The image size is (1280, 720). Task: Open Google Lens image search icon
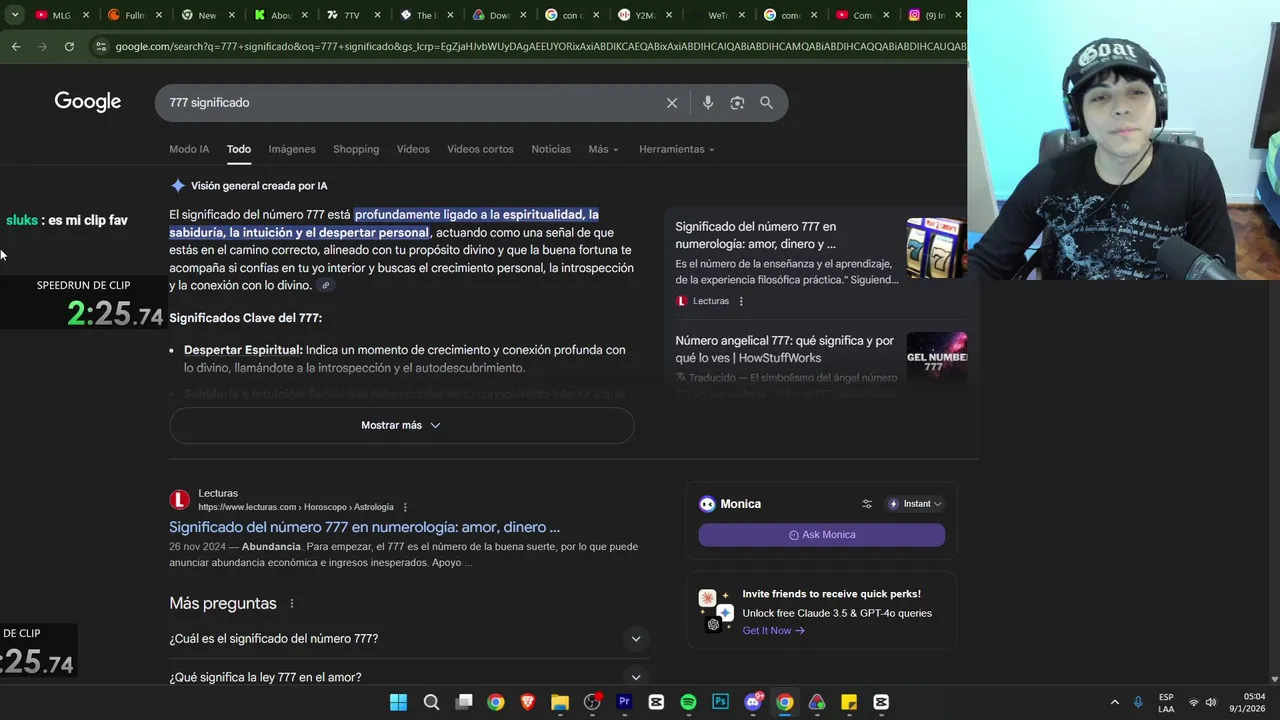coord(737,103)
